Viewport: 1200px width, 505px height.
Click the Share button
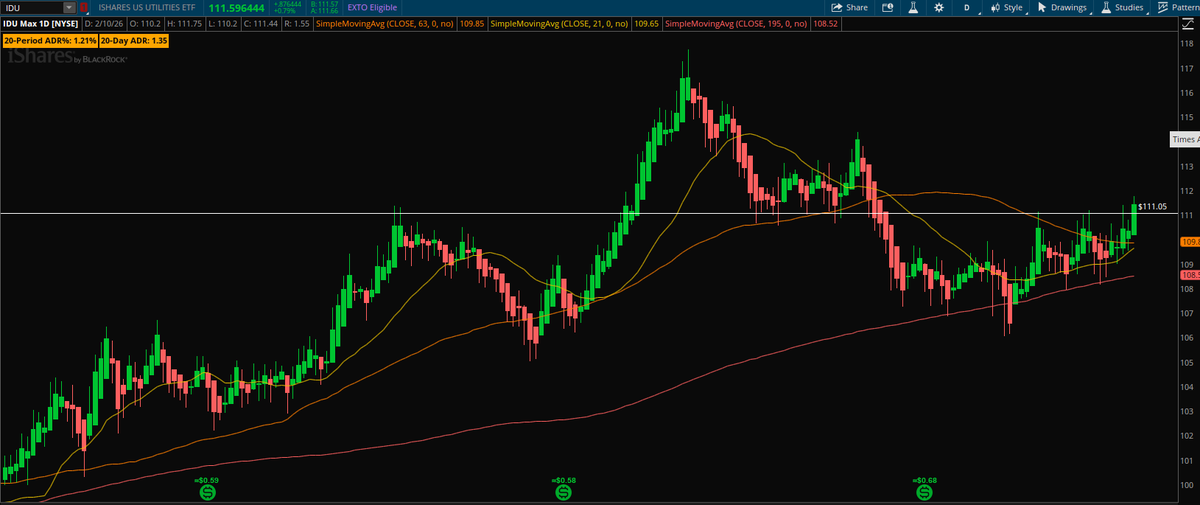850,7
